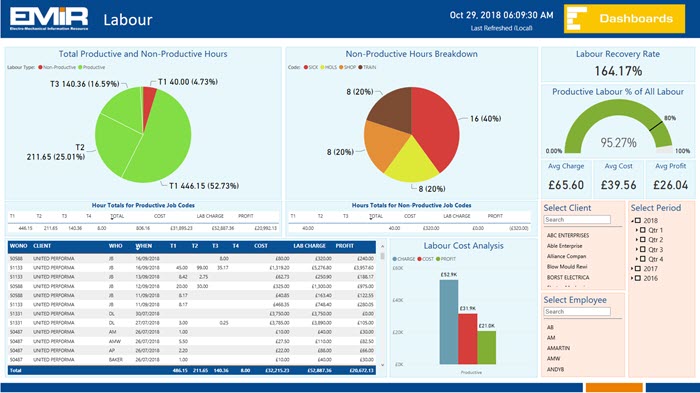Check the 2018 period checkbox
The height and width of the screenshot is (393, 700).
tap(638, 221)
